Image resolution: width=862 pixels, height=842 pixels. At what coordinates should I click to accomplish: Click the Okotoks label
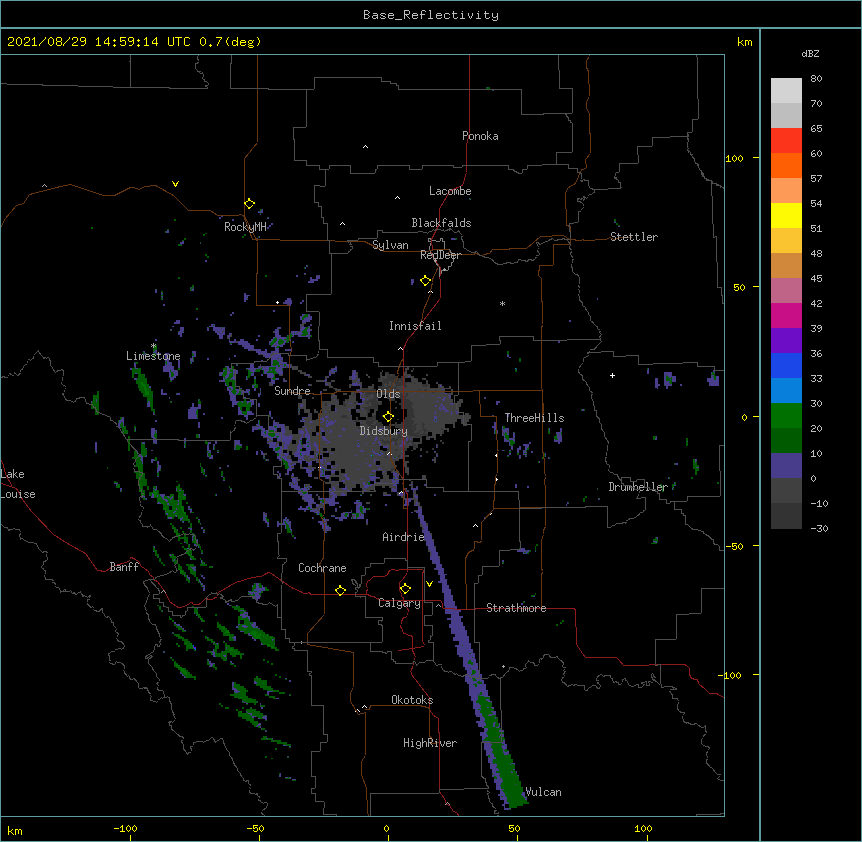click(412, 700)
